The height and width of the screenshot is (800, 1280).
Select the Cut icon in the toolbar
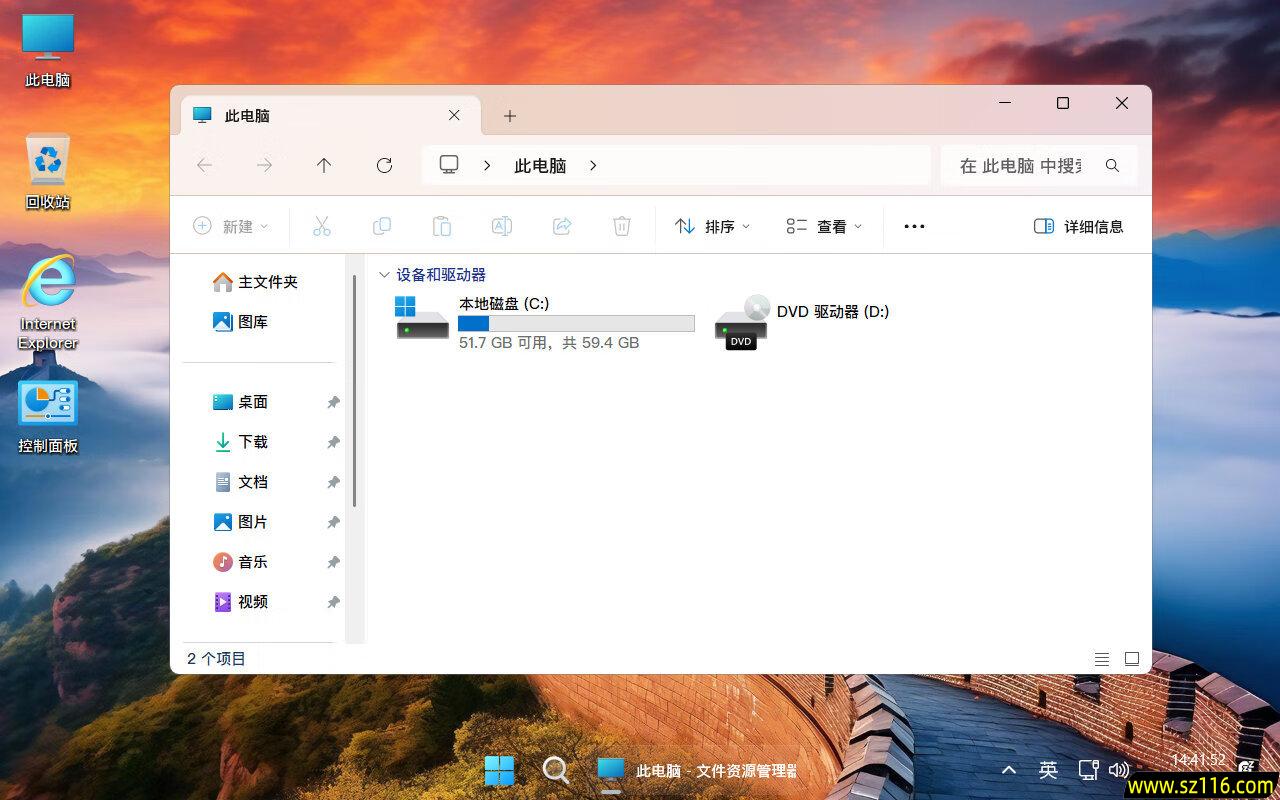pyautogui.click(x=322, y=226)
